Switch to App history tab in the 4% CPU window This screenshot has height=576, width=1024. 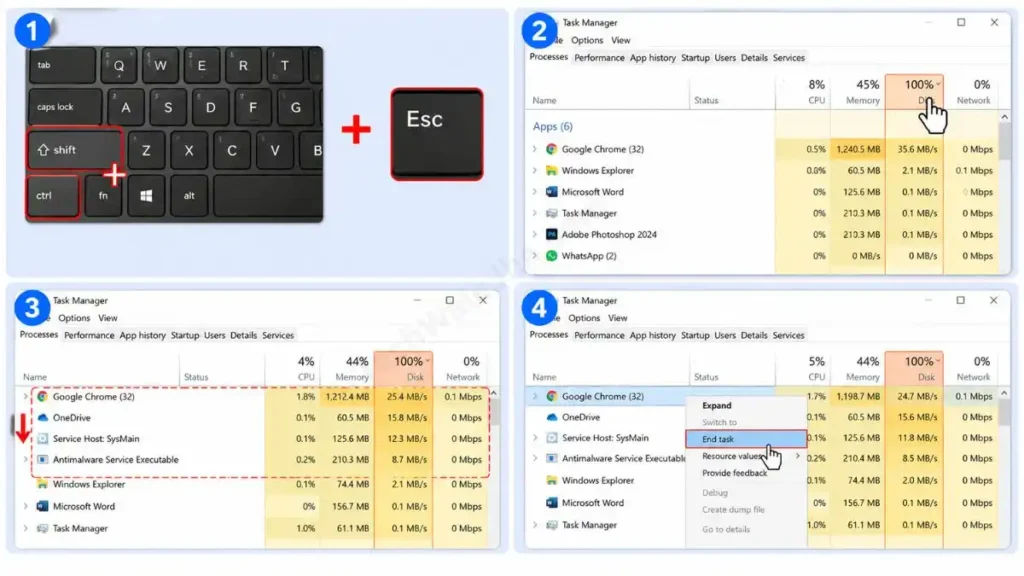point(142,335)
